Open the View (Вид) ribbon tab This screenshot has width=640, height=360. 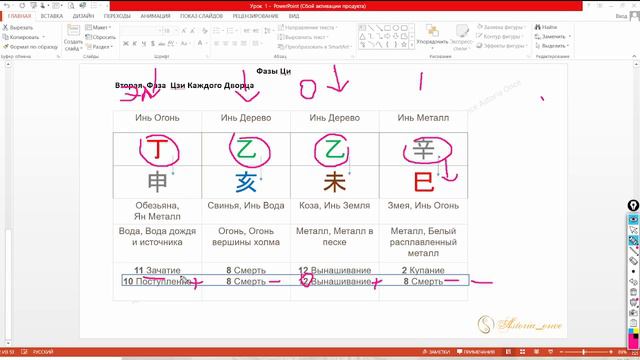pyautogui.click(x=294, y=16)
